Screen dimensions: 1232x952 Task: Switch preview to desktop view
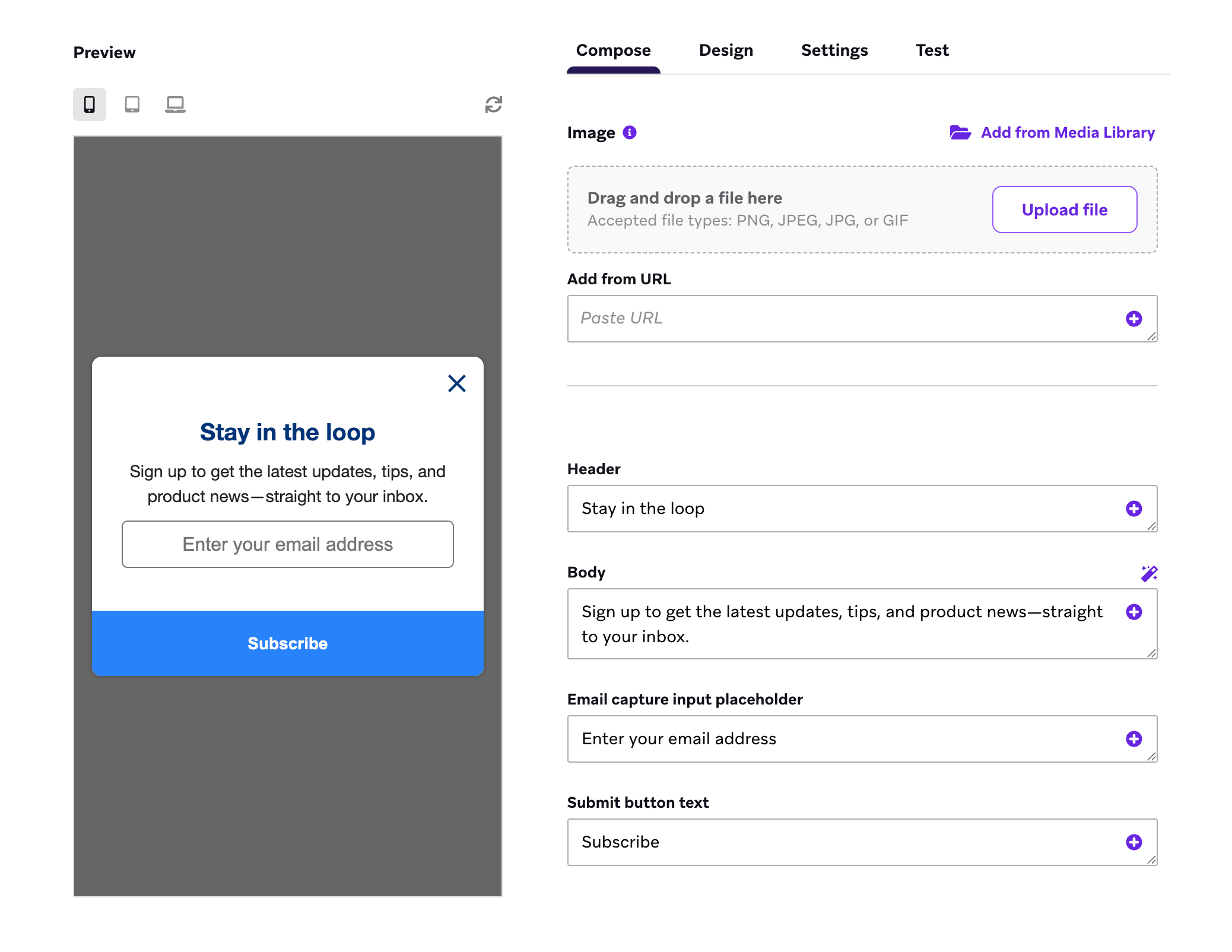(175, 104)
